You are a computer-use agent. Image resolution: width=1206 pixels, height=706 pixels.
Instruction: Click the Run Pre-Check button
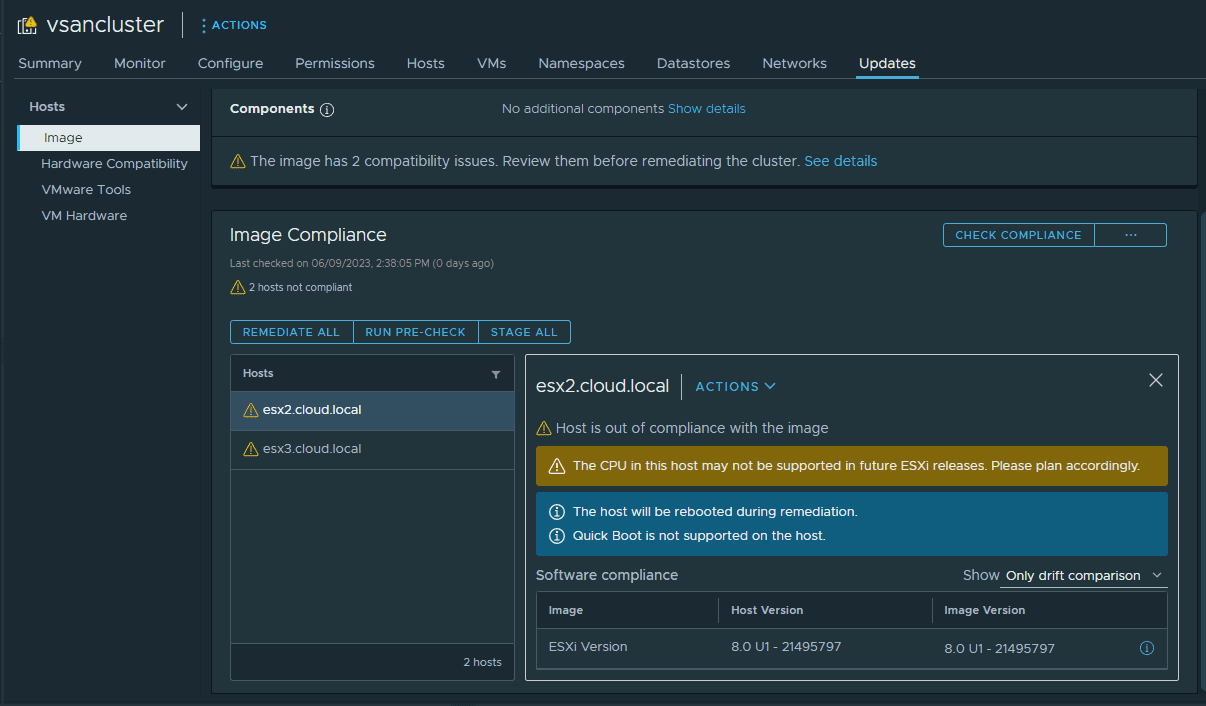(415, 332)
